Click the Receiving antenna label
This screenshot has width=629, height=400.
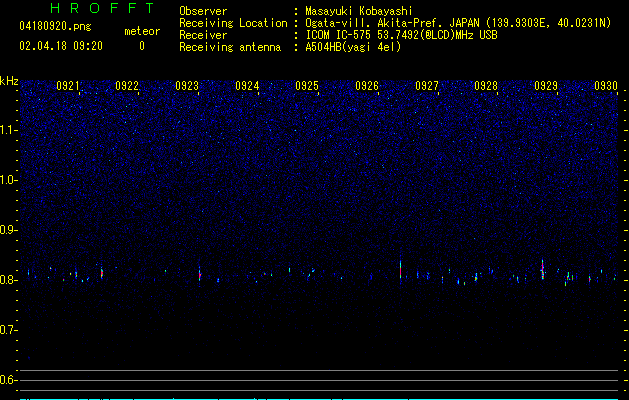230,47
